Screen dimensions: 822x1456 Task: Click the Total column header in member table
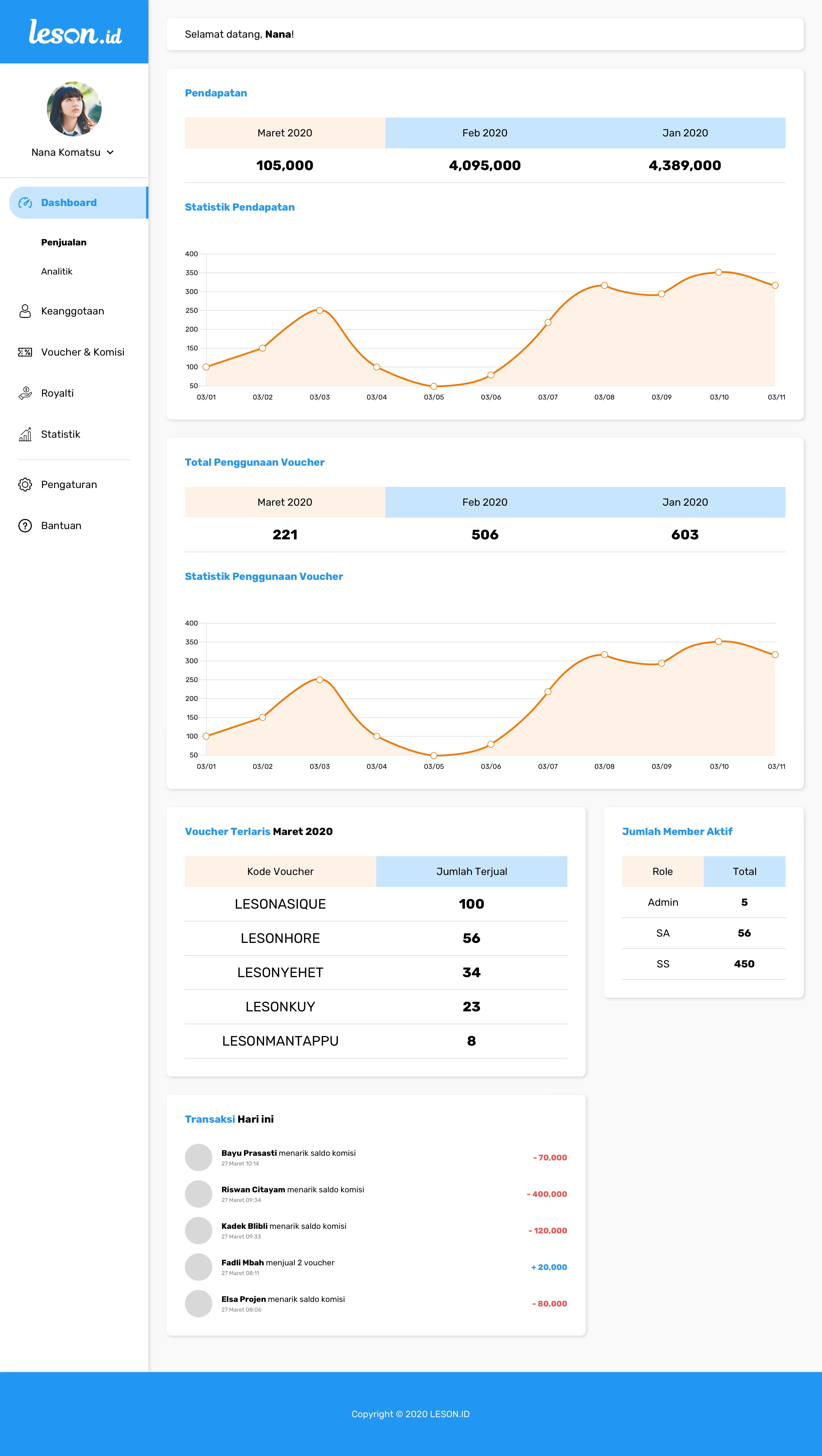(745, 872)
